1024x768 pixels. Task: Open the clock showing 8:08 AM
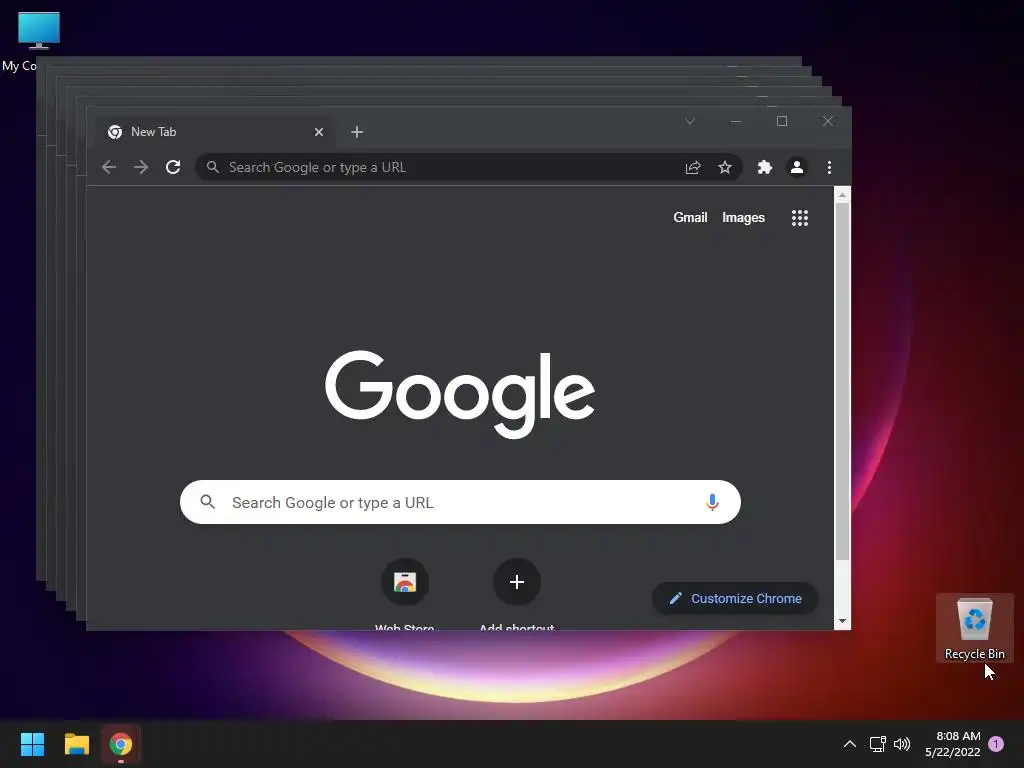click(953, 744)
